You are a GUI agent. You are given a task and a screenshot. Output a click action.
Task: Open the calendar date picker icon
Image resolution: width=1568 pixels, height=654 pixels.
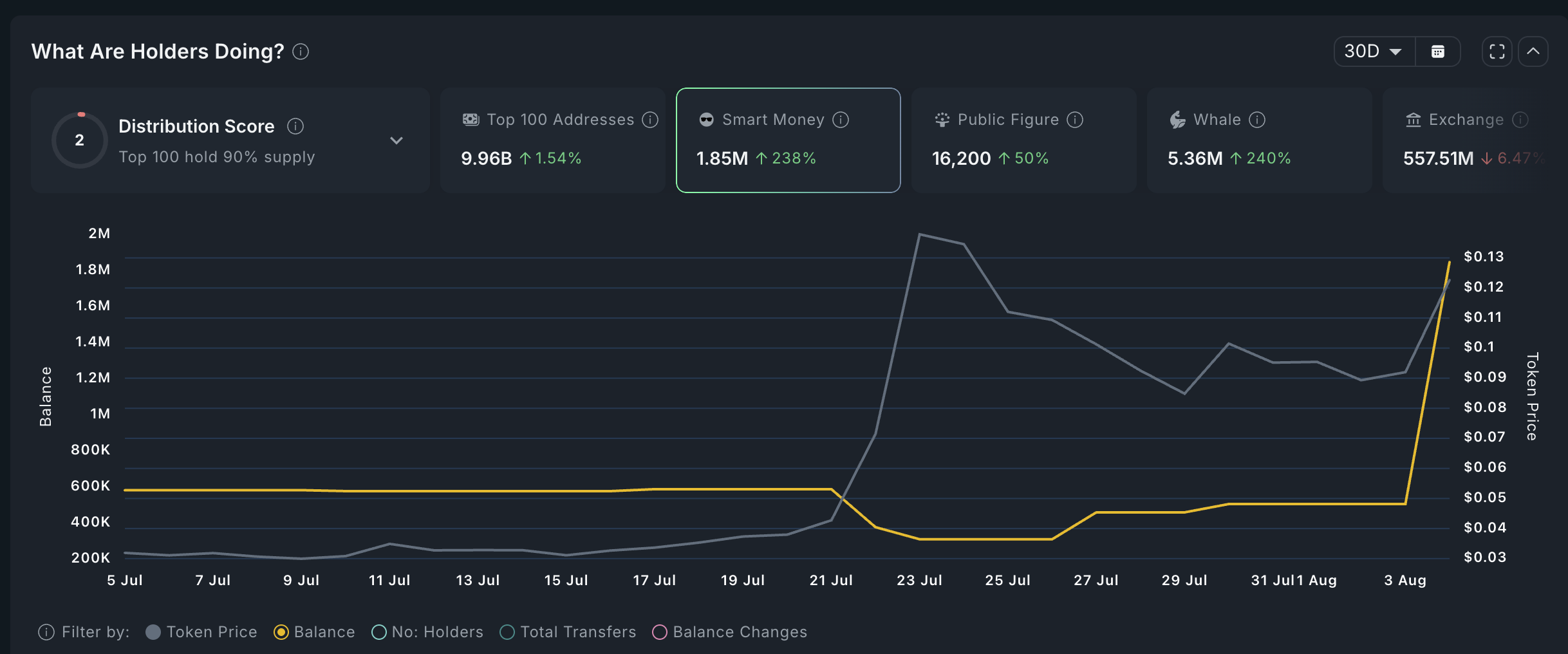[x=1437, y=51]
